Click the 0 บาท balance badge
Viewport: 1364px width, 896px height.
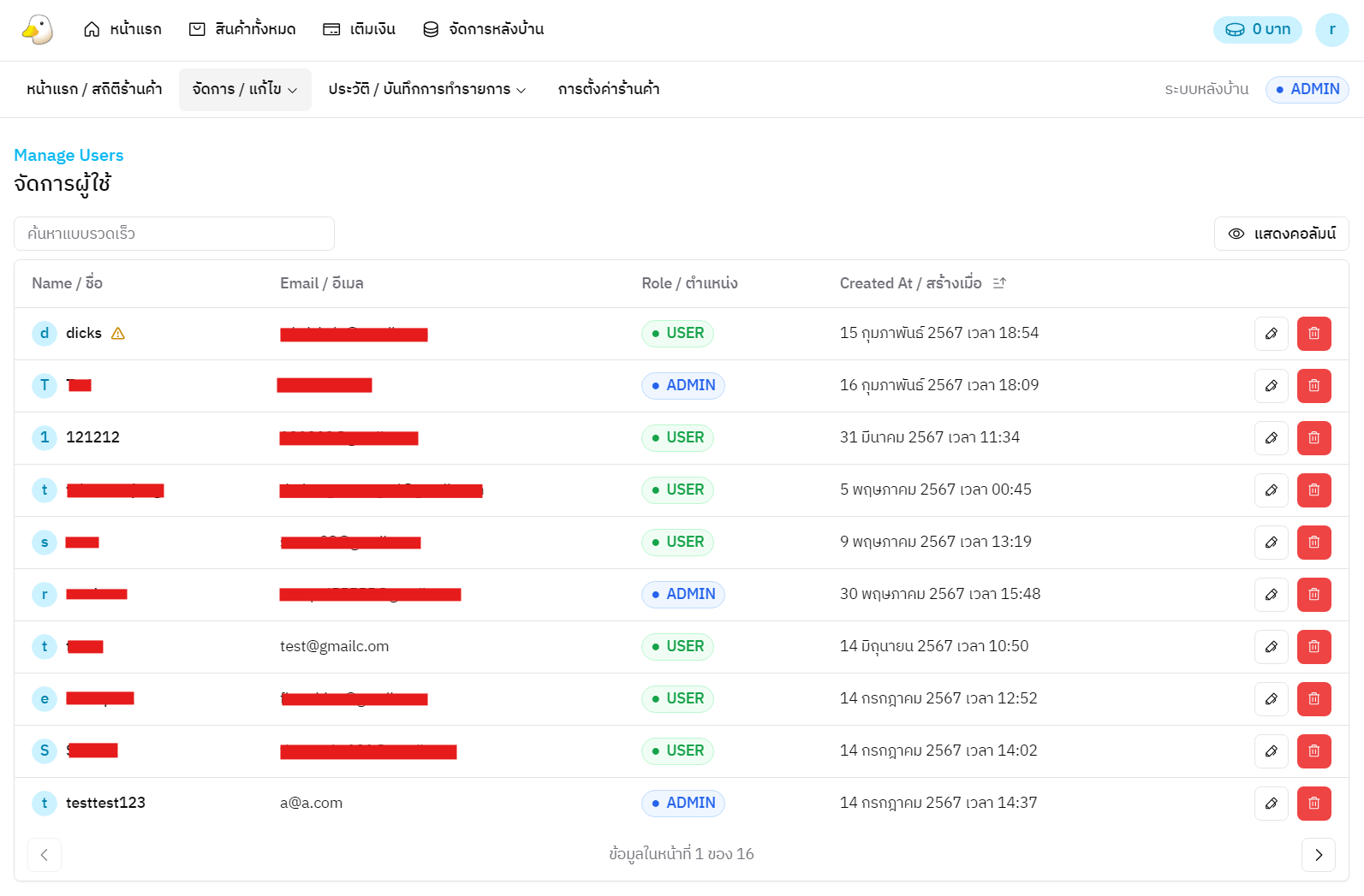[x=1257, y=30]
